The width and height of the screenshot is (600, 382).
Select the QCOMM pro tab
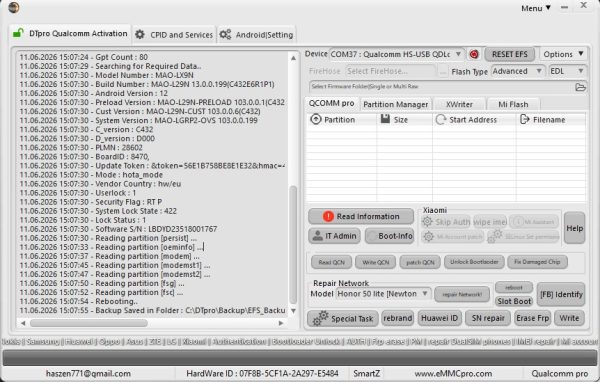pyautogui.click(x=331, y=103)
